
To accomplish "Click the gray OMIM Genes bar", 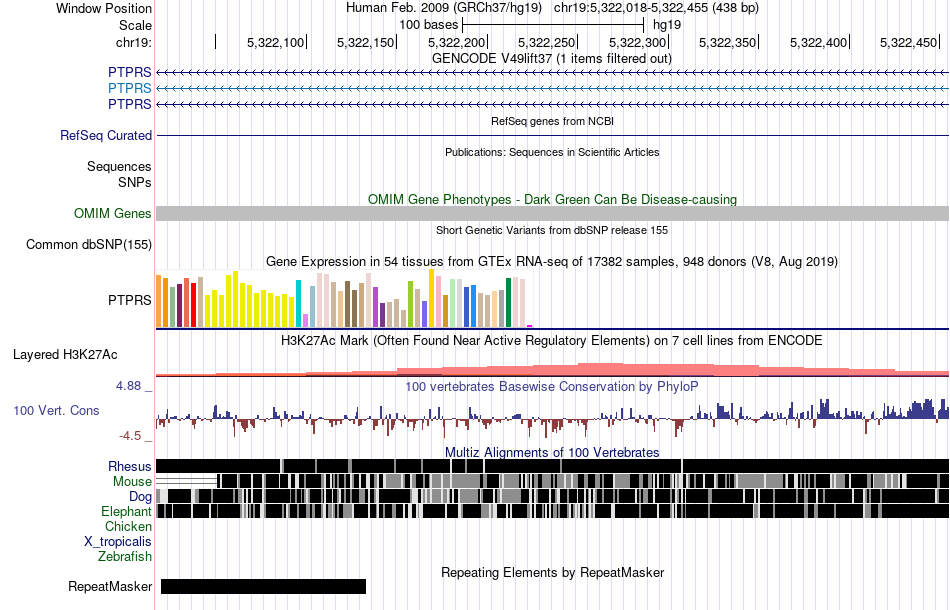I will (x=553, y=213).
